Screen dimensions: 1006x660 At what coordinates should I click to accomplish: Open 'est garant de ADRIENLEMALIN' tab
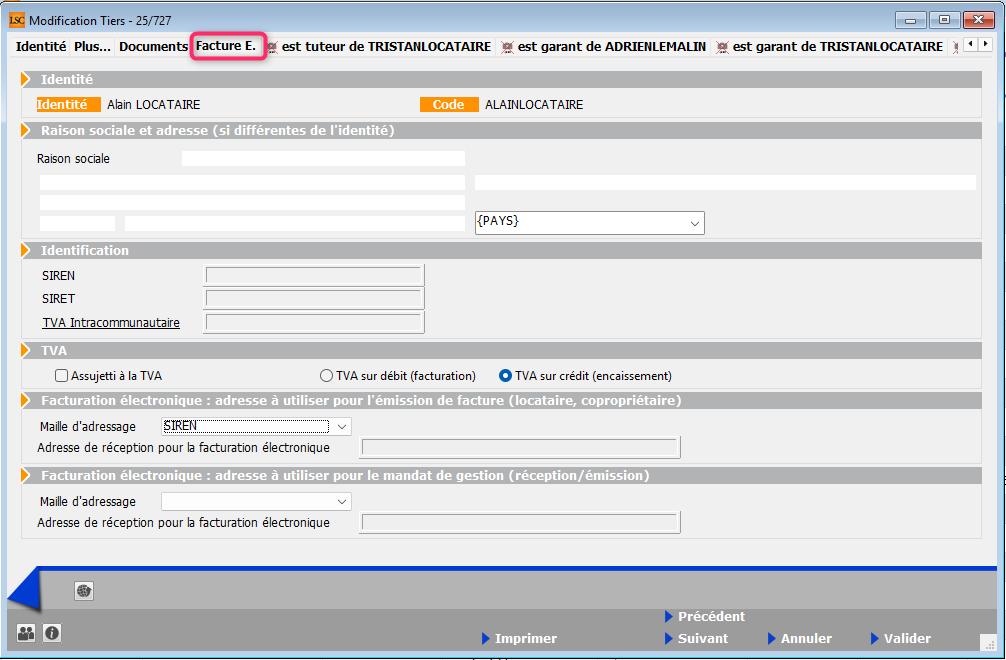pyautogui.click(x=604, y=47)
